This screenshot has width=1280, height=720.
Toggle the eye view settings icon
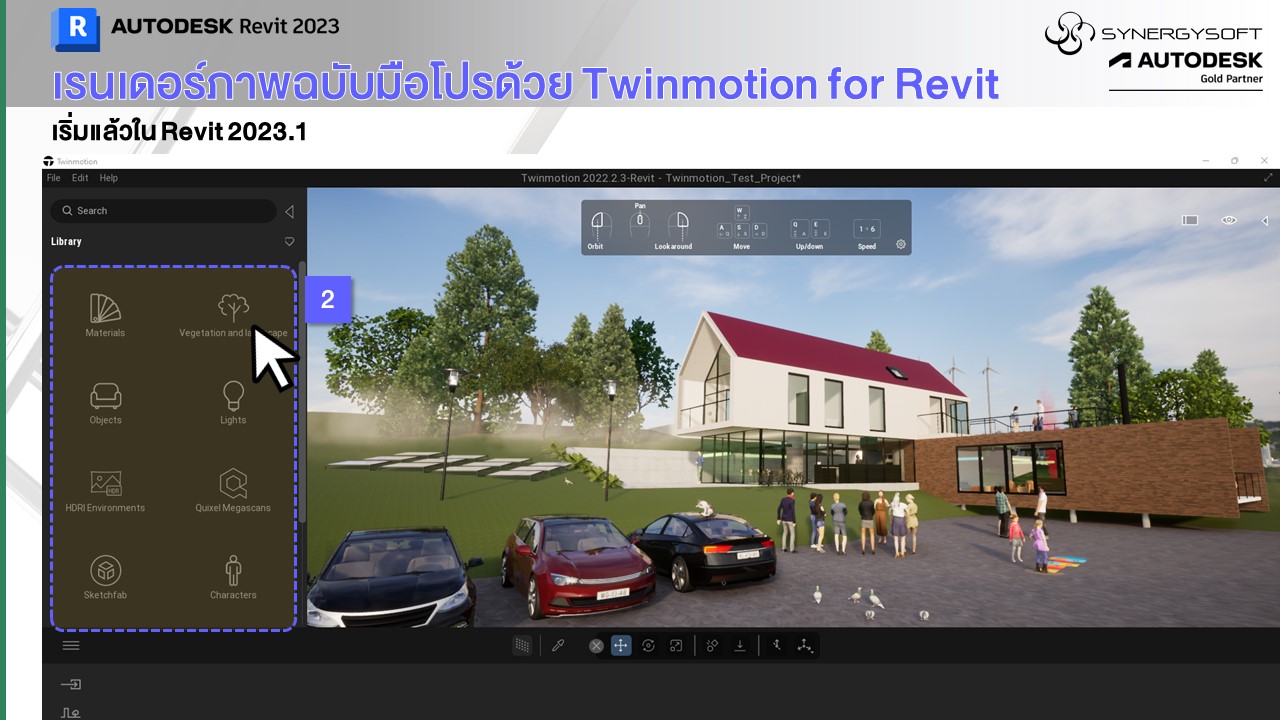pyautogui.click(x=1229, y=220)
